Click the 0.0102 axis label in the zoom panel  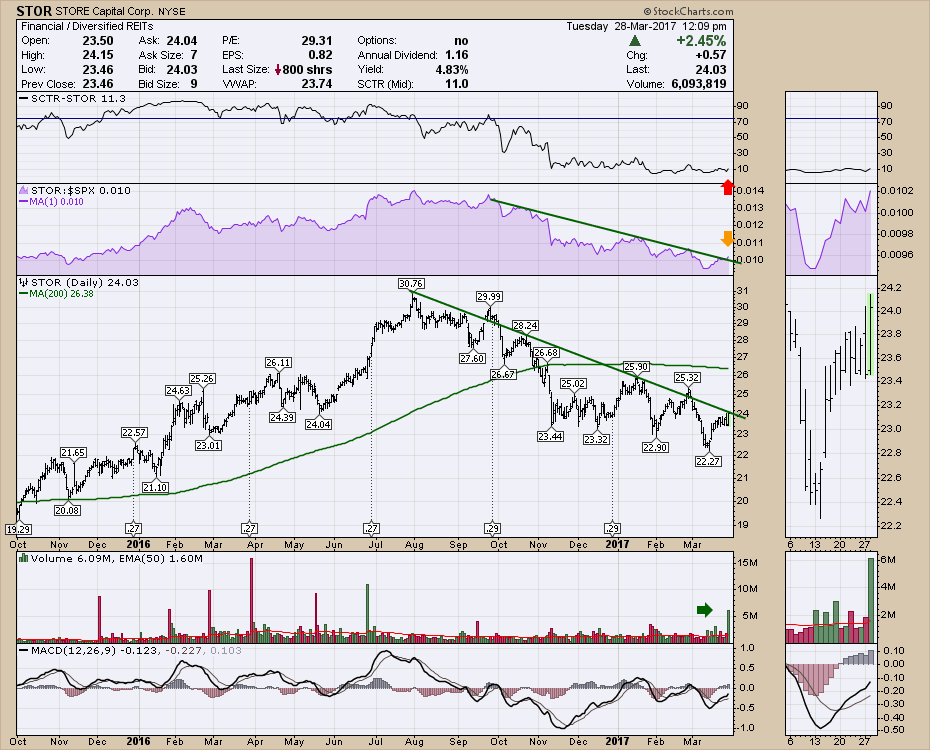pos(896,190)
